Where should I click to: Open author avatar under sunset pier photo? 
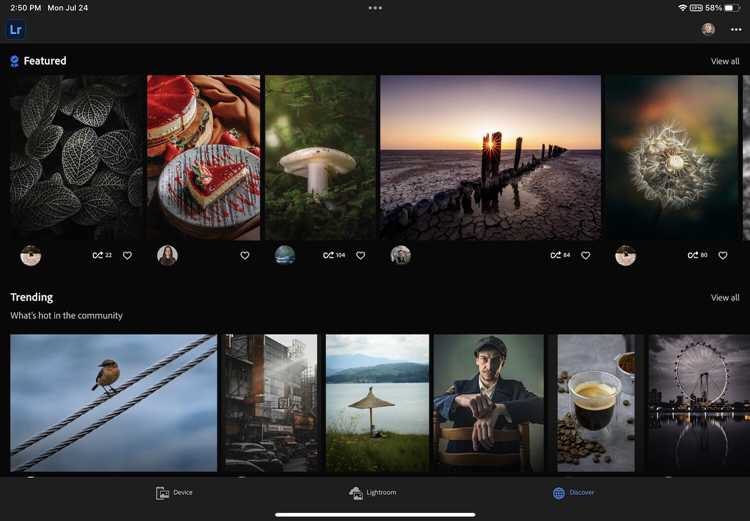(400, 255)
